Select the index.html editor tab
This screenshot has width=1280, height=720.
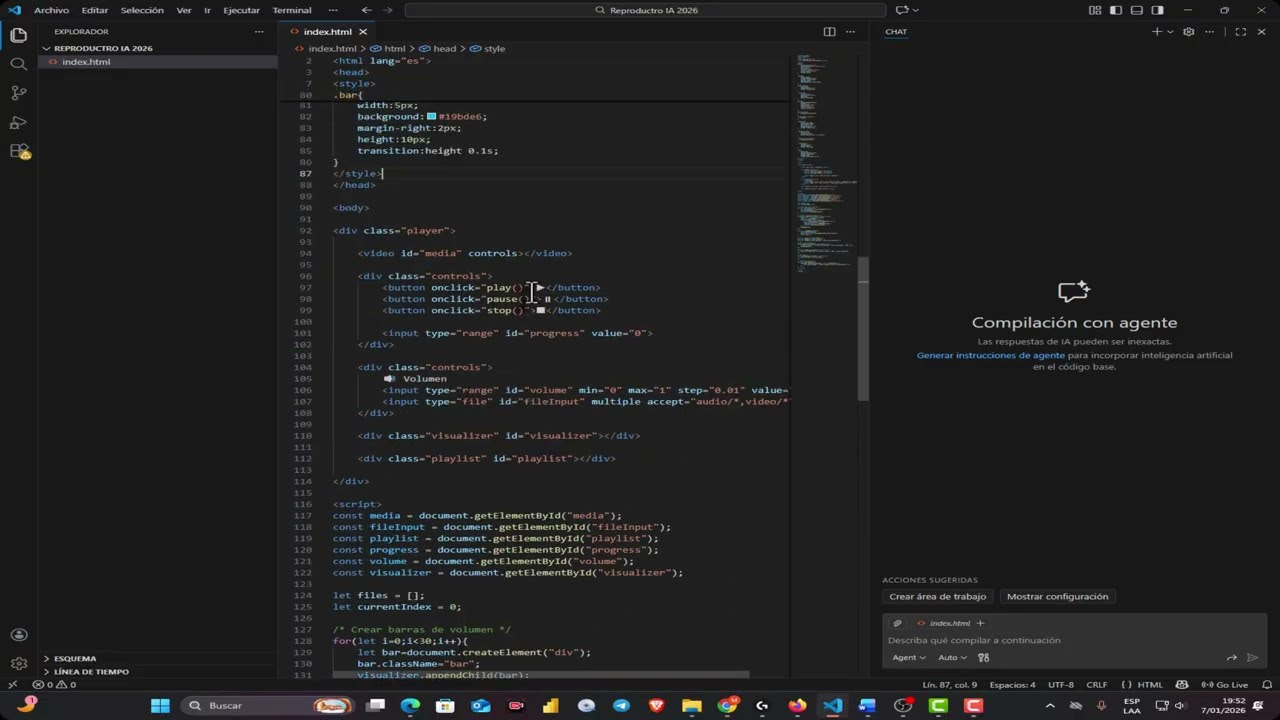click(327, 32)
